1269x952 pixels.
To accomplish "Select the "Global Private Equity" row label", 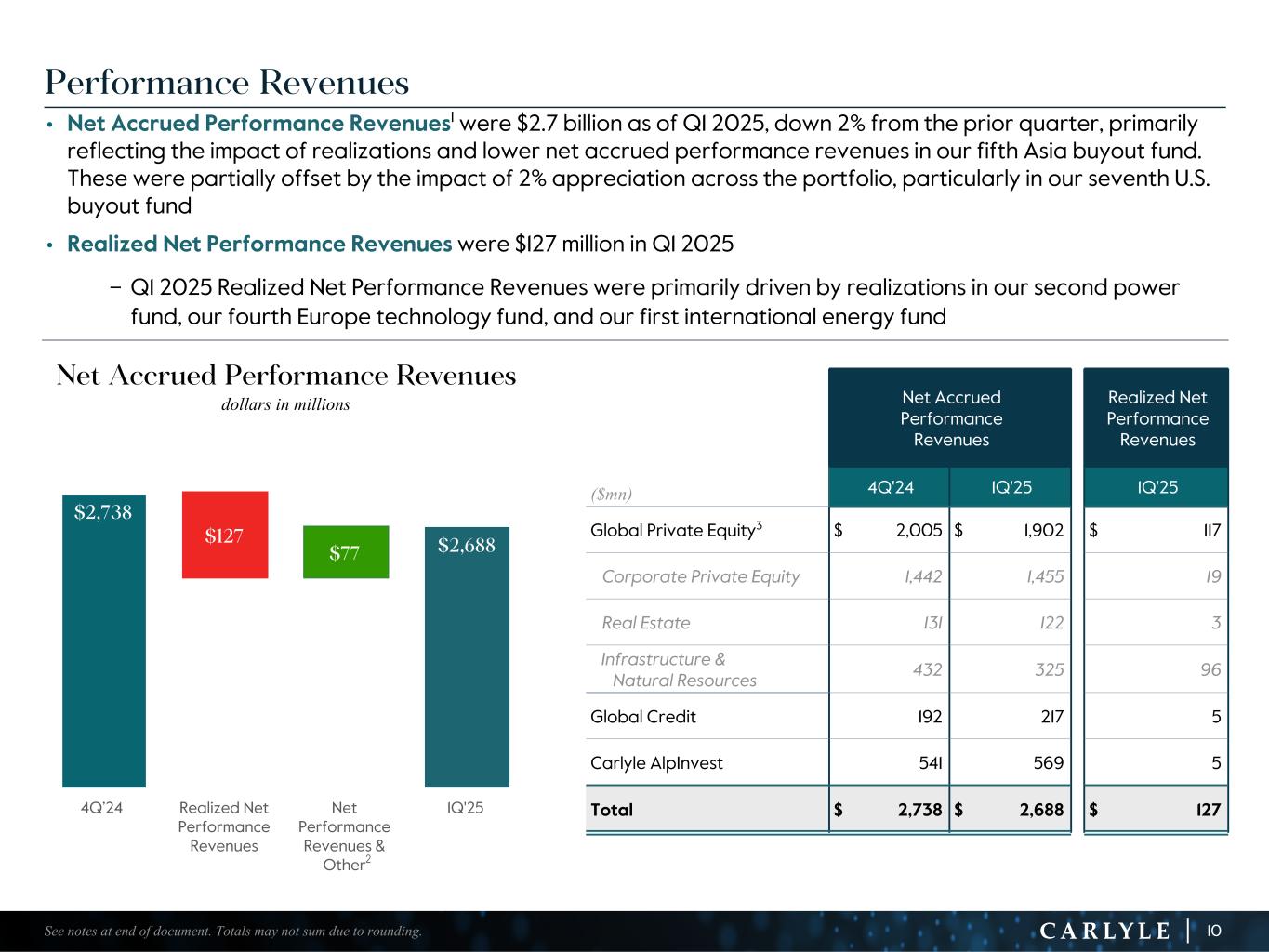I will coord(677,530).
